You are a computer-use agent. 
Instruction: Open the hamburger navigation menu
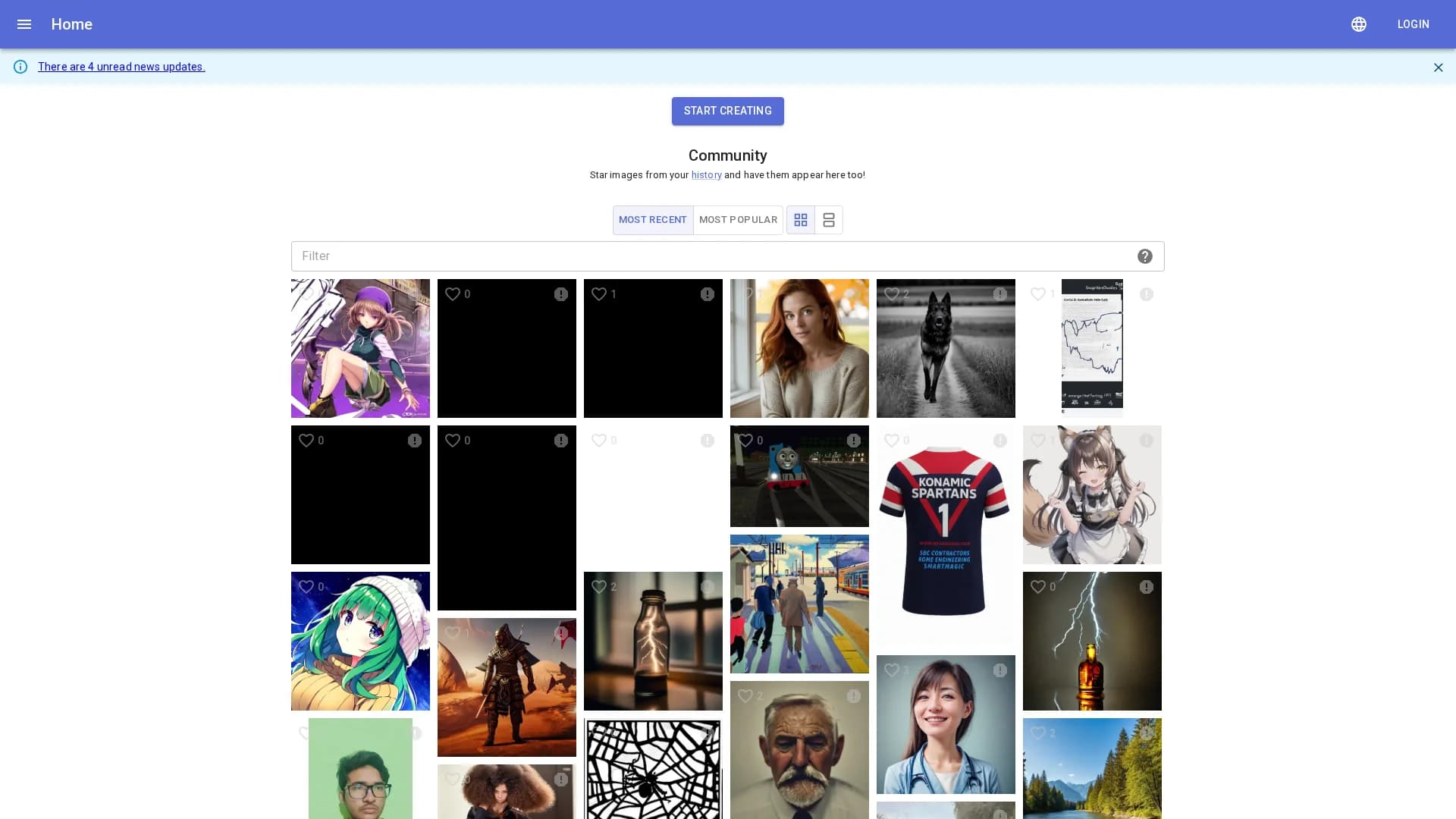pos(24,24)
